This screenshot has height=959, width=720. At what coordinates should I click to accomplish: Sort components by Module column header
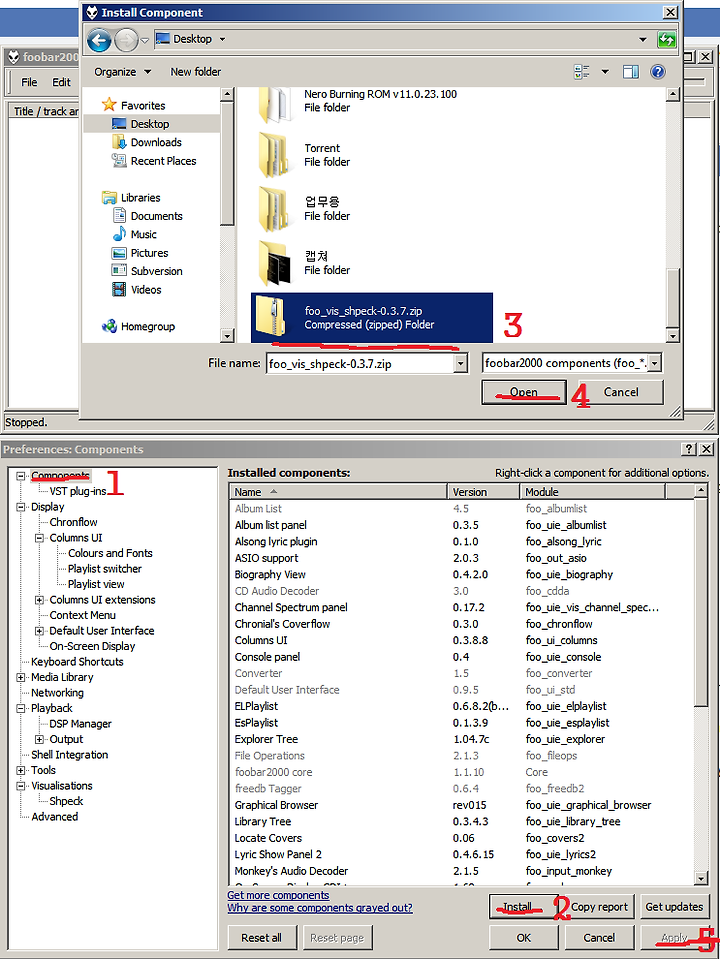(592, 492)
